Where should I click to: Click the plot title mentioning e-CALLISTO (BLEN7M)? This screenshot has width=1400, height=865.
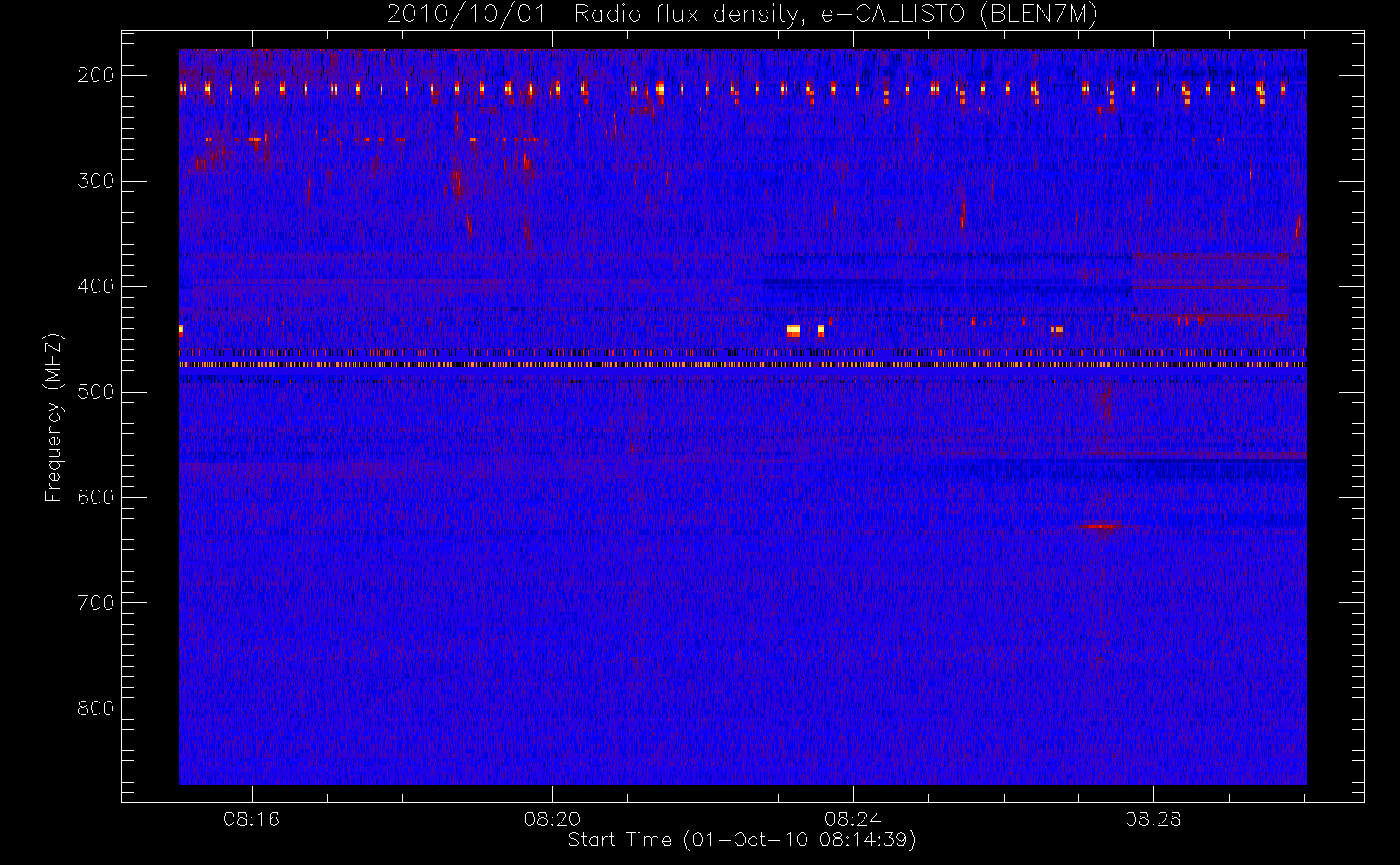coord(742,15)
